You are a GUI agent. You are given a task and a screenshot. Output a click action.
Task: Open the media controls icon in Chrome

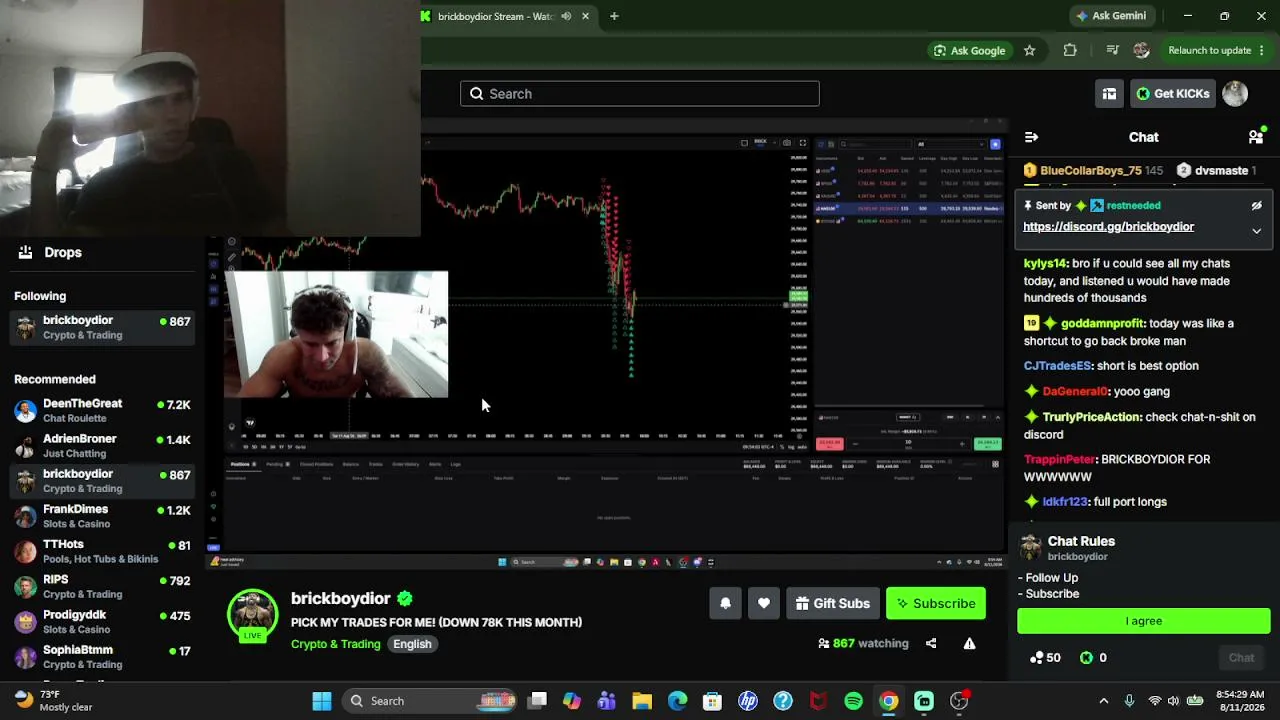[1112, 51]
